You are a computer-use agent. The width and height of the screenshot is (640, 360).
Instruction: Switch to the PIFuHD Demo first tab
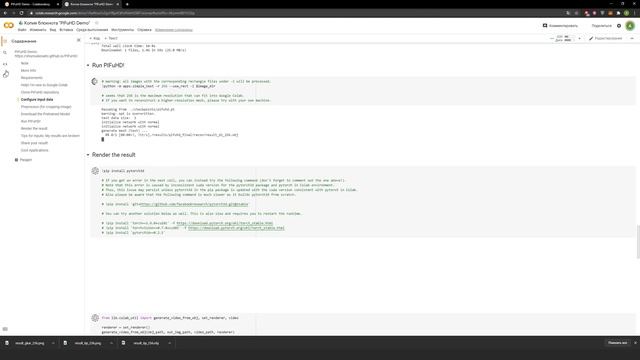(x=31, y=4)
